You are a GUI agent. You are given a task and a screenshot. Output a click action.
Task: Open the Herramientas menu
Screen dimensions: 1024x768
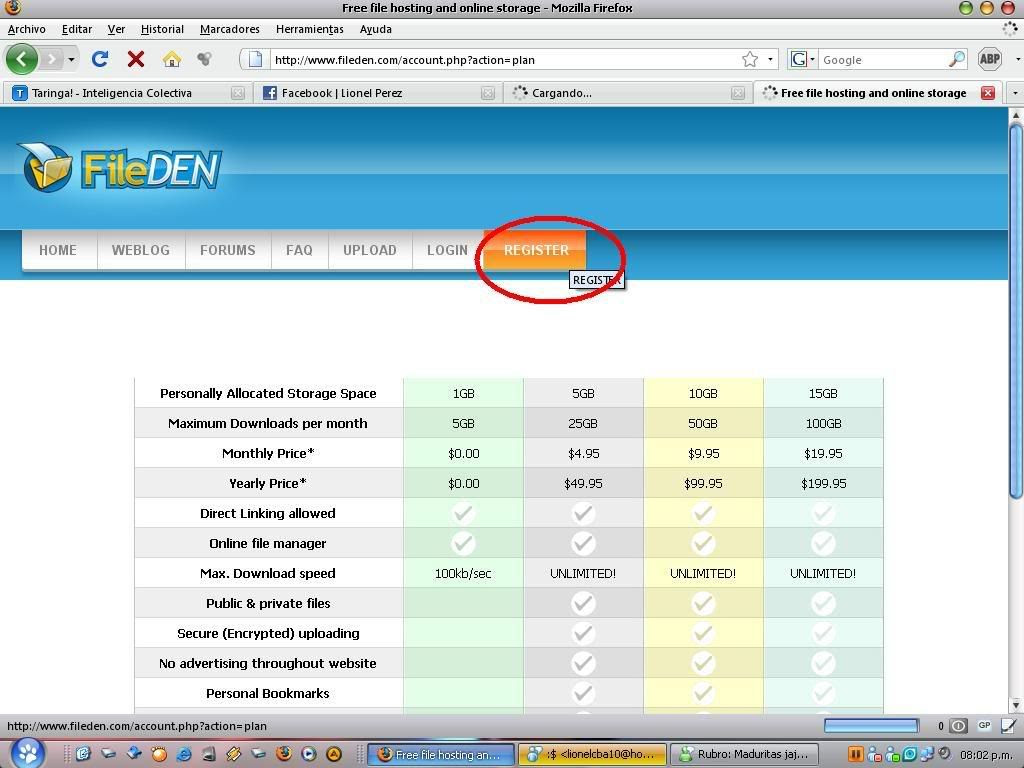click(x=310, y=29)
